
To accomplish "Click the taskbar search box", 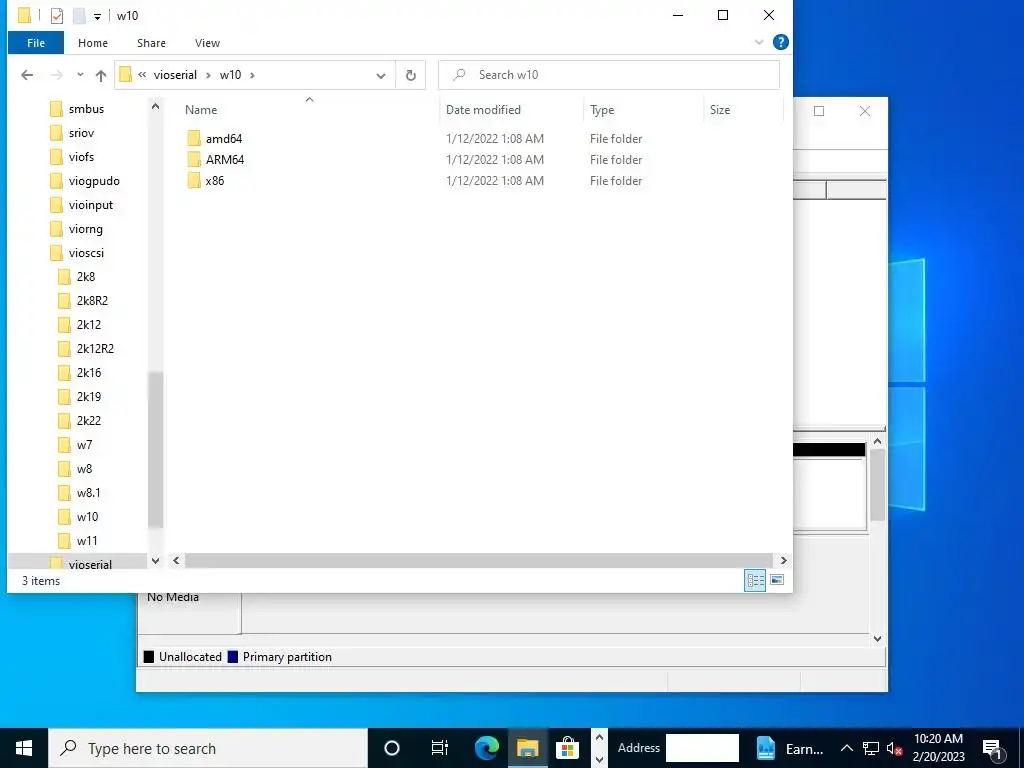I will [208, 748].
